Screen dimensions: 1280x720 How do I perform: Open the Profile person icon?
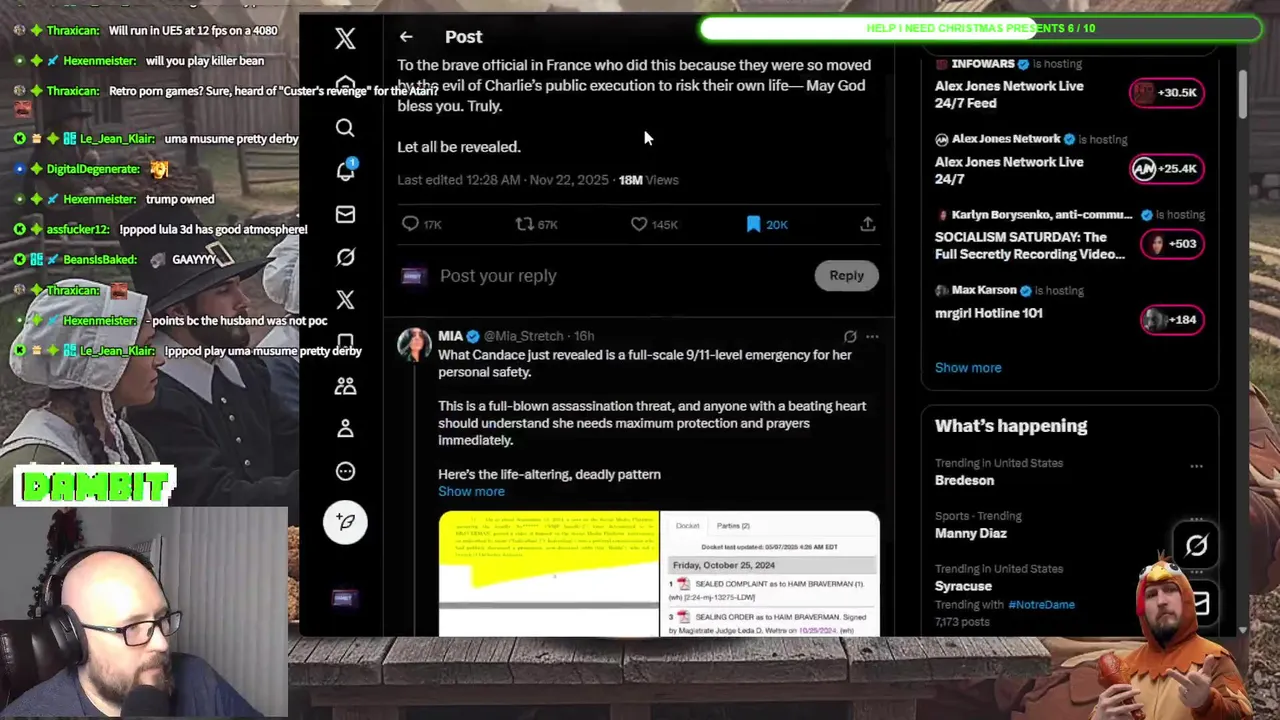point(345,429)
